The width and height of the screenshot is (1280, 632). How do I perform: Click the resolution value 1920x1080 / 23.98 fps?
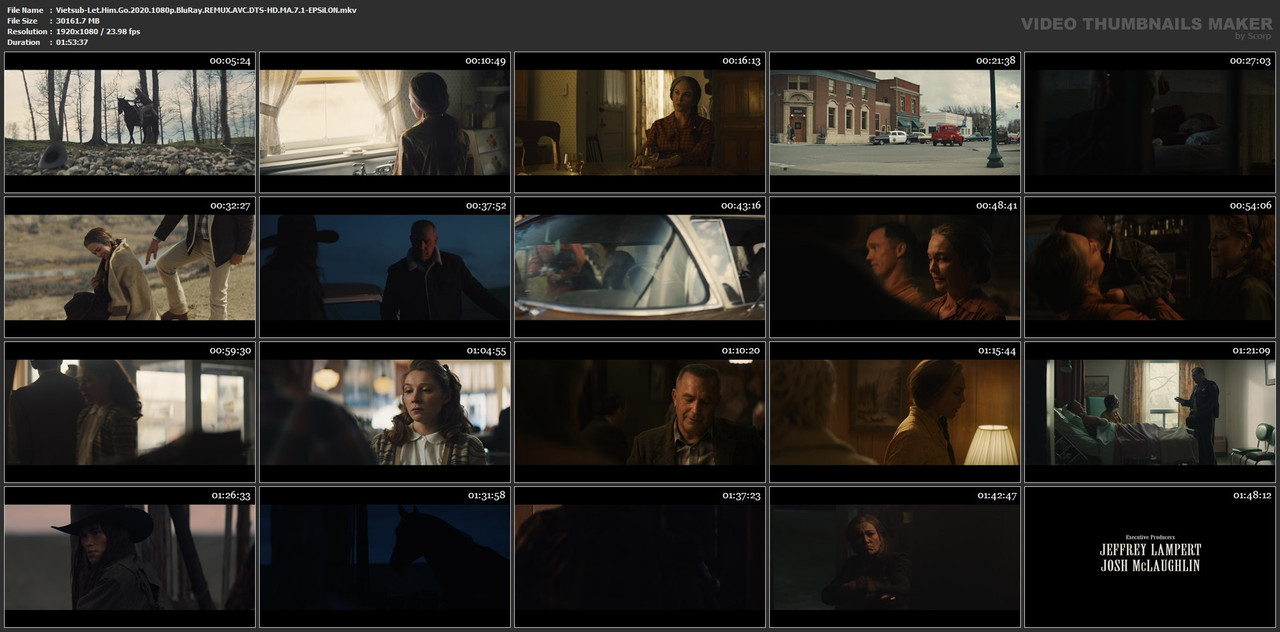coord(97,32)
